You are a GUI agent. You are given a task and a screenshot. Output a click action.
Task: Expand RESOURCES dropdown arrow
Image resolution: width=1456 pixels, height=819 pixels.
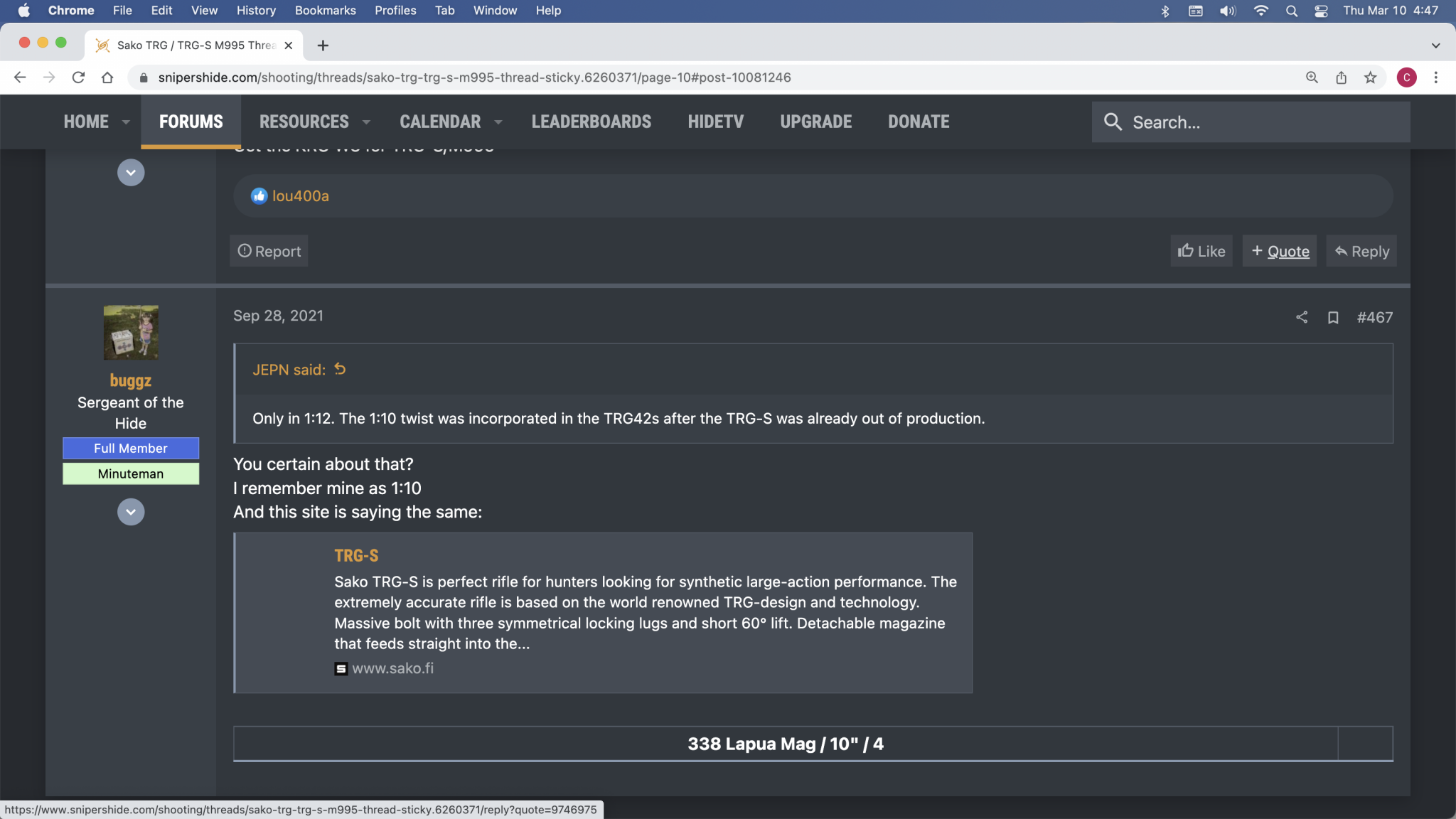coord(366,122)
